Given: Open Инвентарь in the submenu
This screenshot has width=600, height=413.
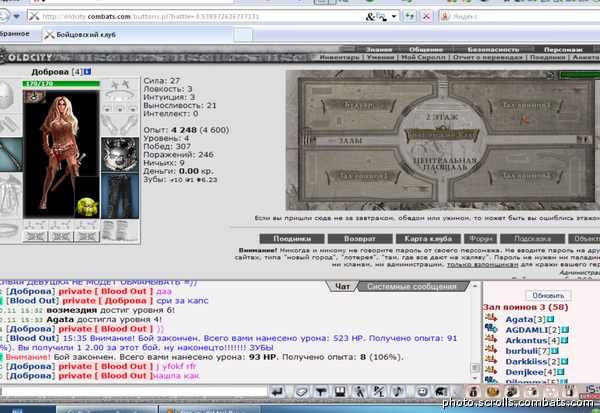Looking at the screenshot, I should click(x=339, y=57).
